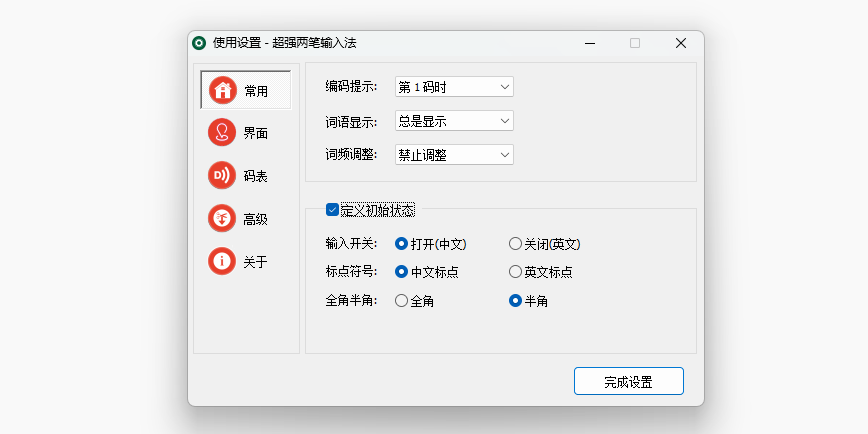Click the 码表 sidebar icon
The width and height of the screenshot is (868, 434).
(x=222, y=176)
